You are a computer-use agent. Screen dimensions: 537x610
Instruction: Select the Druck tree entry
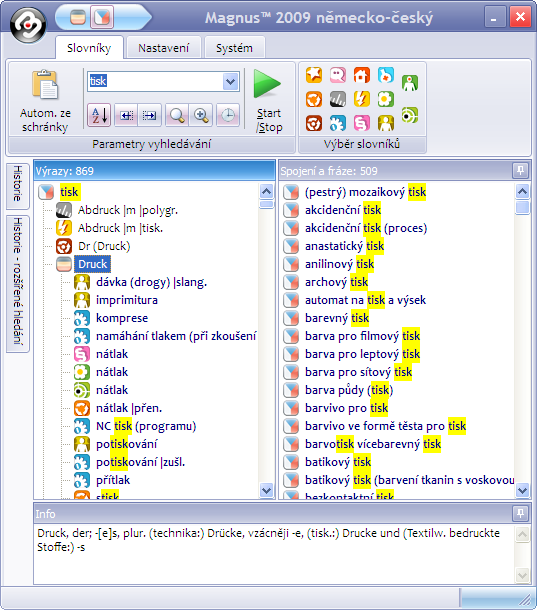coord(93,264)
